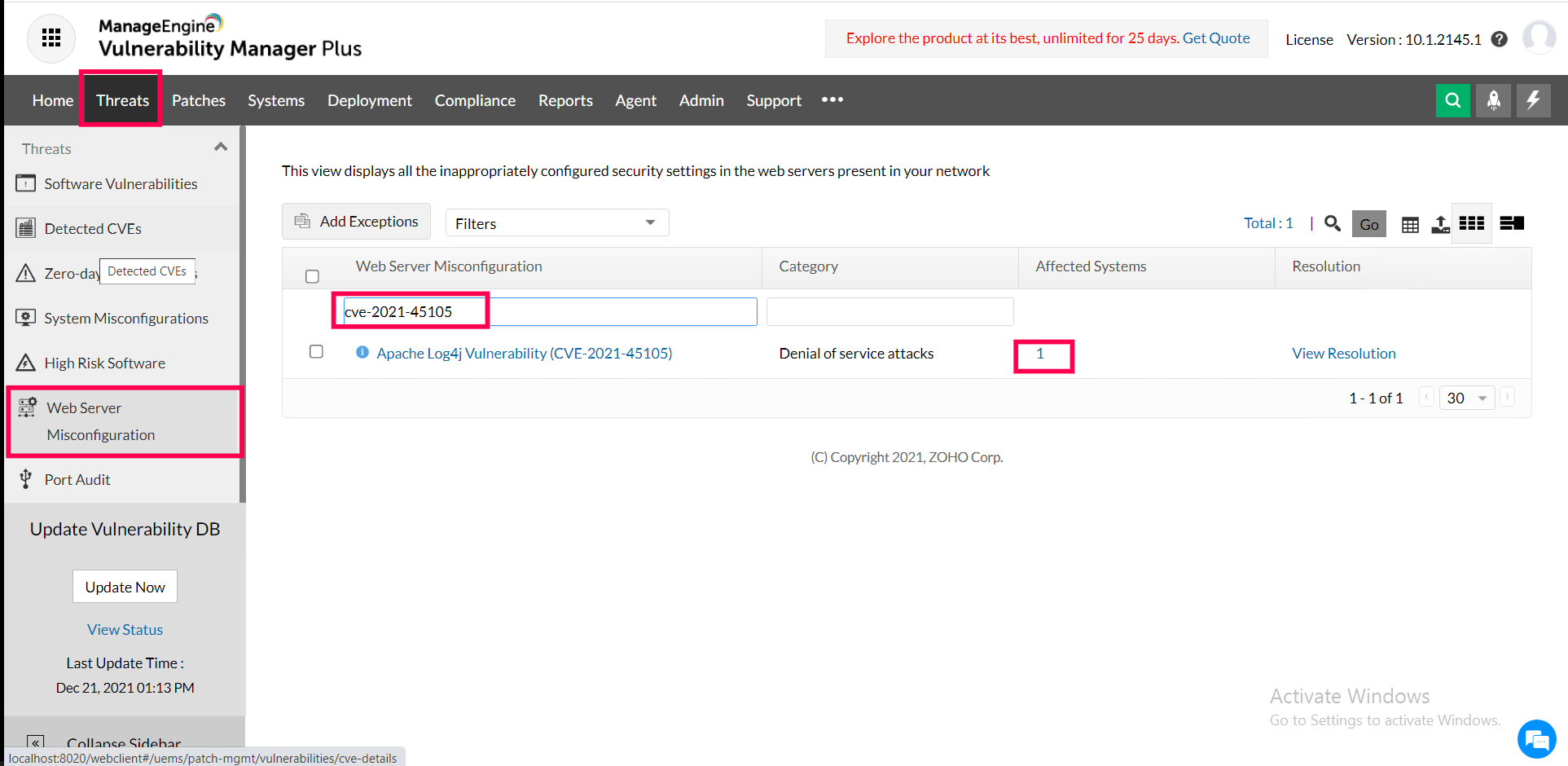Switch to the detailed split view icon
This screenshot has width=1568, height=766.
coord(1512,223)
